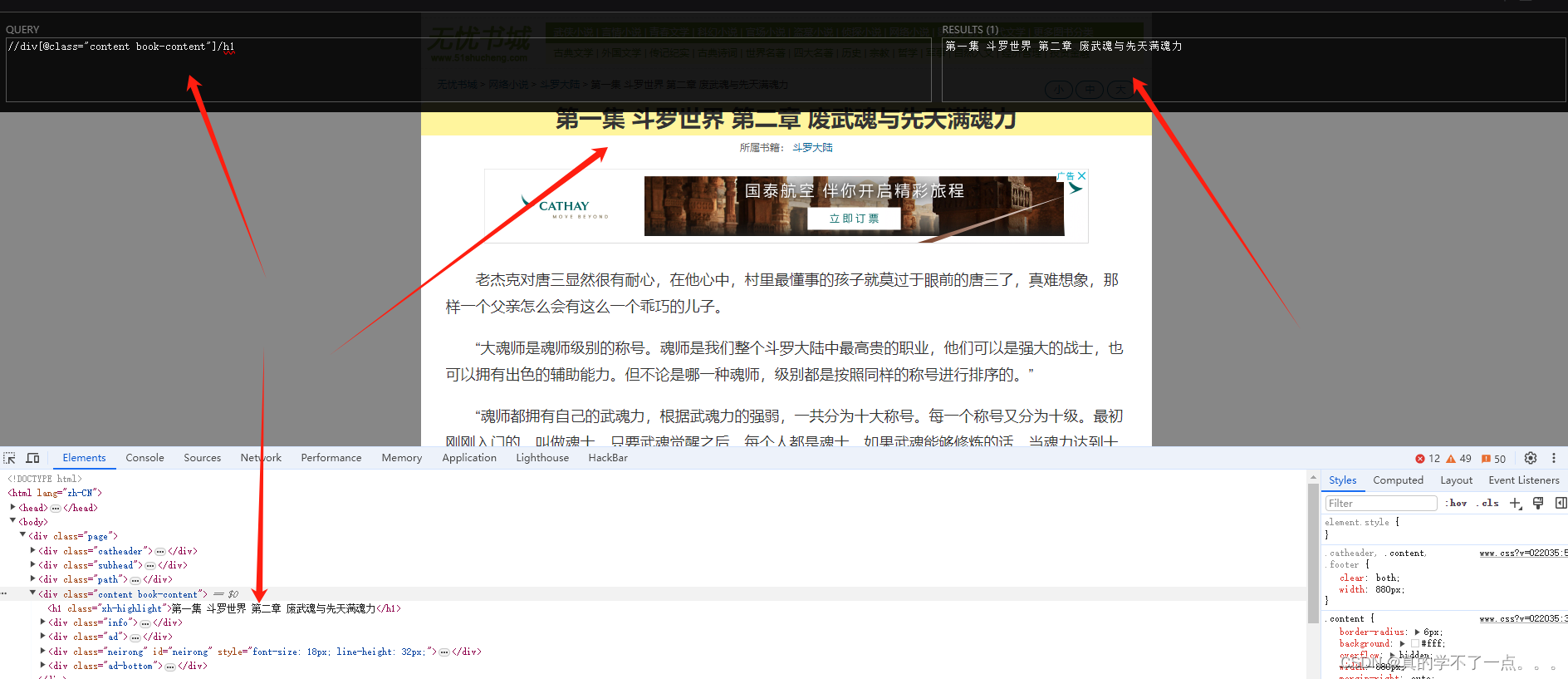Image resolution: width=1568 pixels, height=679 pixels.
Task: Open www.css?v=022035 link for .catheader rule
Action: click(x=1522, y=554)
